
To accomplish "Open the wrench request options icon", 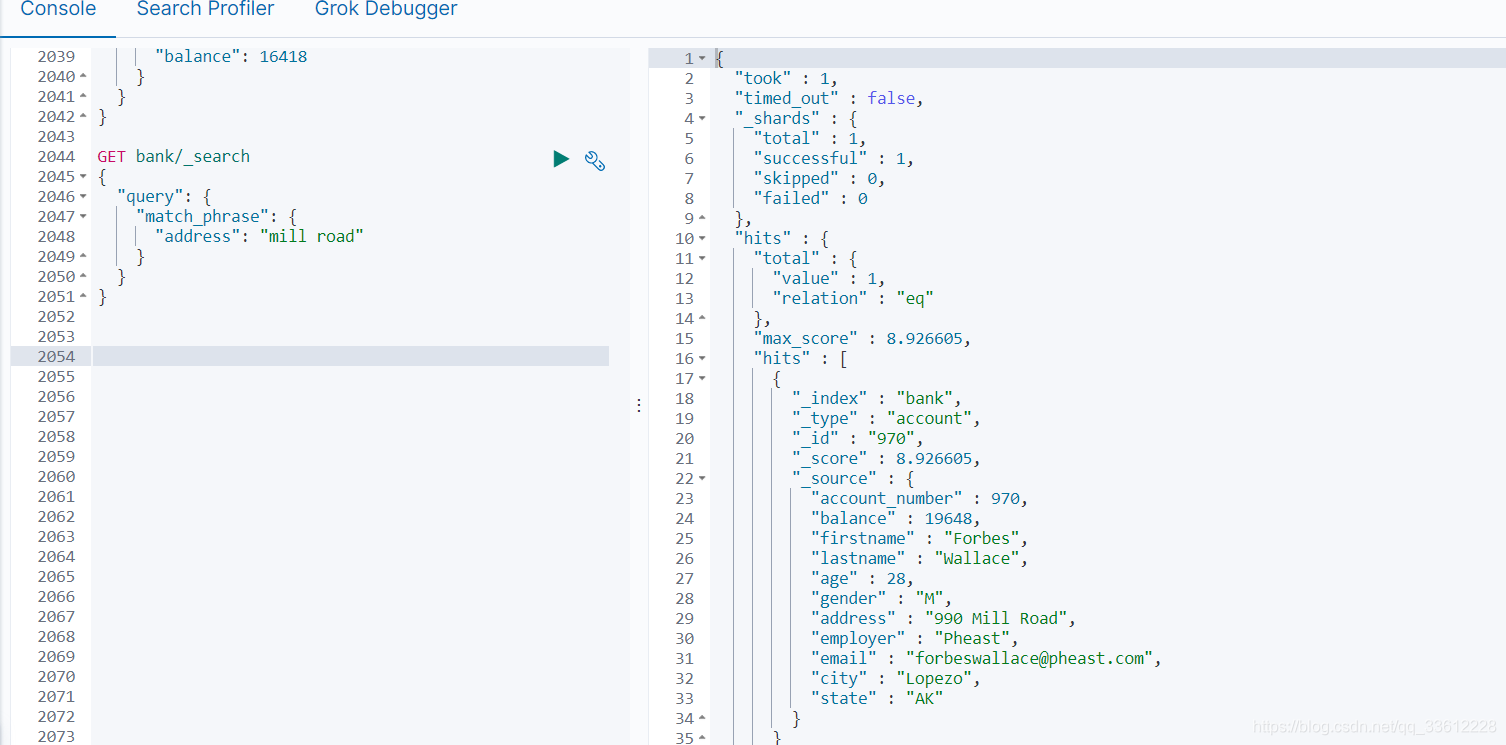I will (x=595, y=160).
